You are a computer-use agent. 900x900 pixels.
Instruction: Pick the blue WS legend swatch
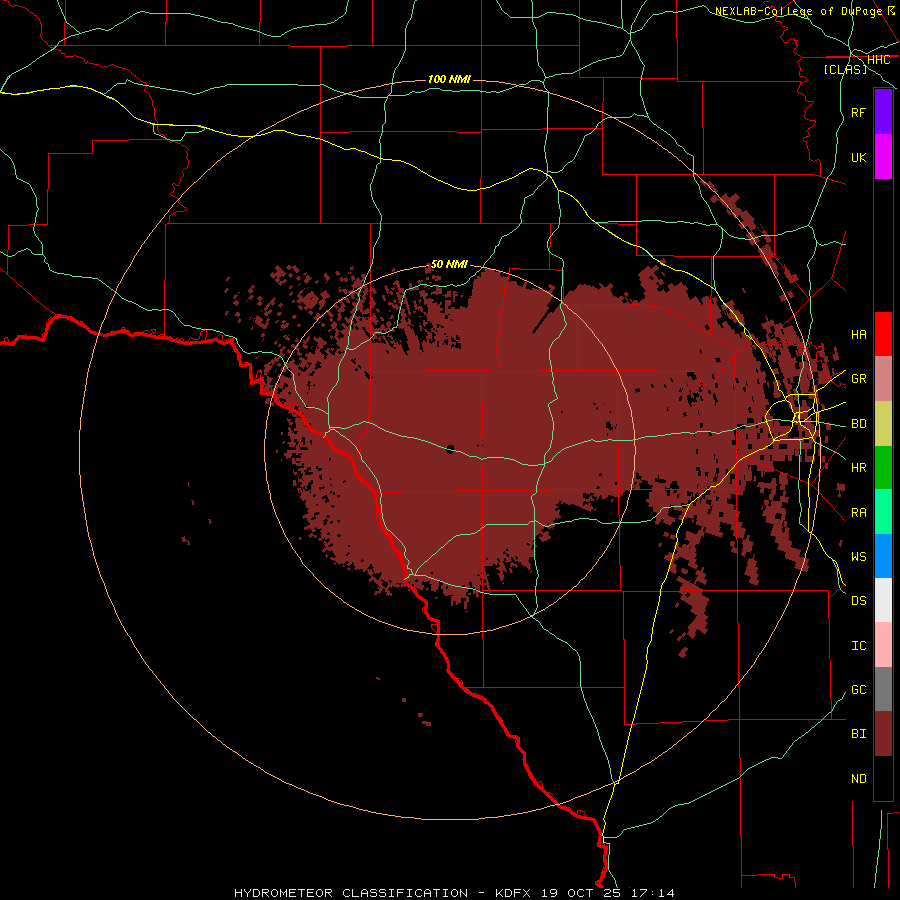[x=883, y=556]
